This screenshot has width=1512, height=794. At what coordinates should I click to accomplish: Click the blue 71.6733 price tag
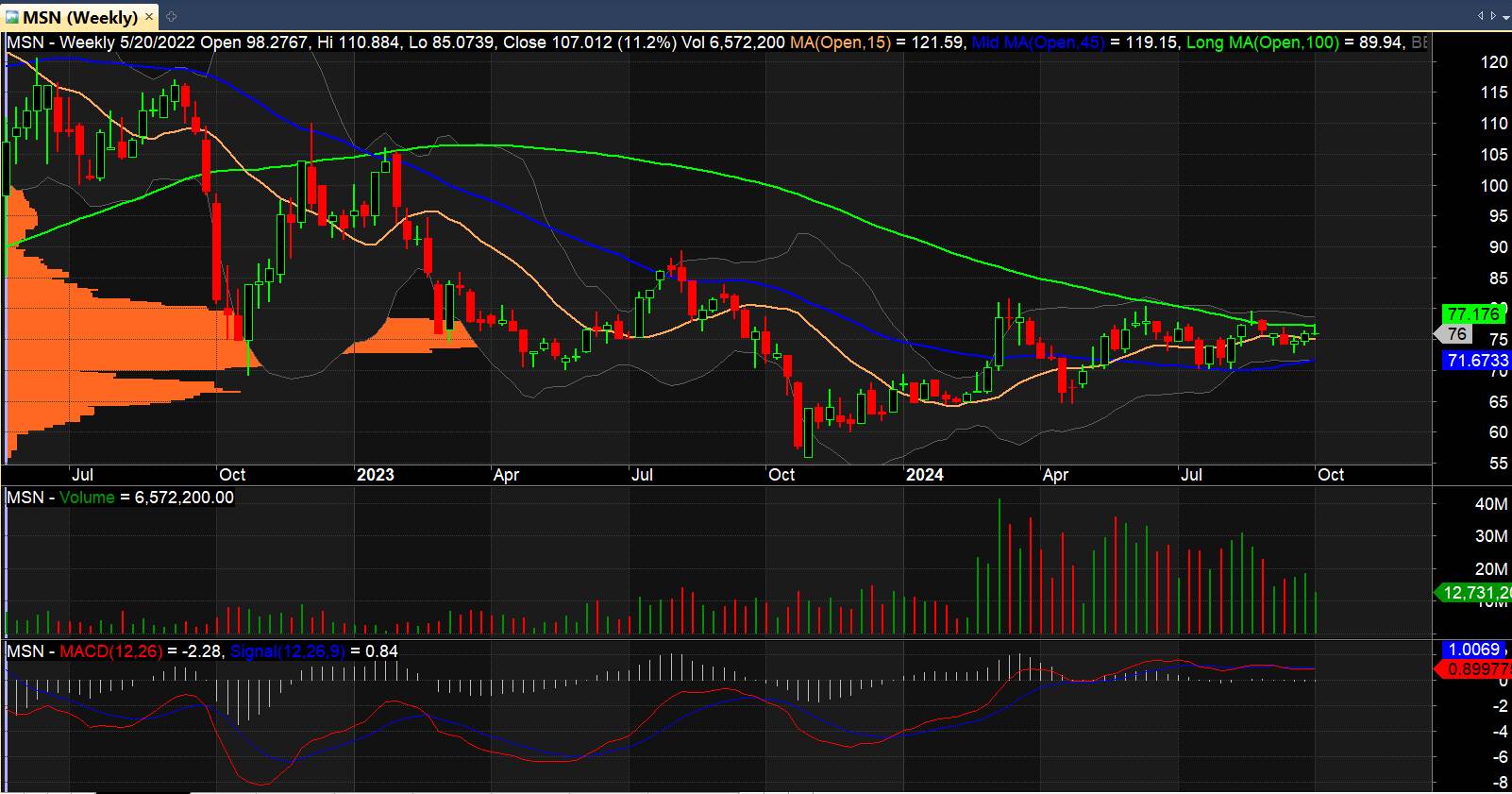(1476, 361)
